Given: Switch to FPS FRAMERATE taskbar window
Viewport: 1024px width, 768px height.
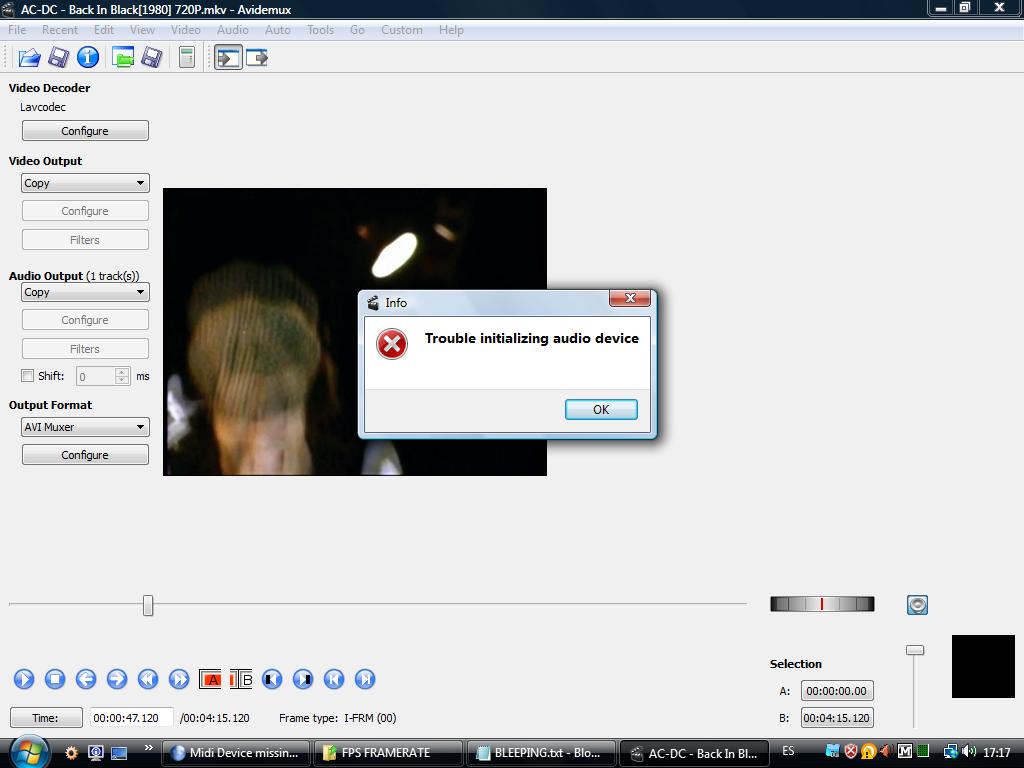Looking at the screenshot, I should [x=388, y=753].
